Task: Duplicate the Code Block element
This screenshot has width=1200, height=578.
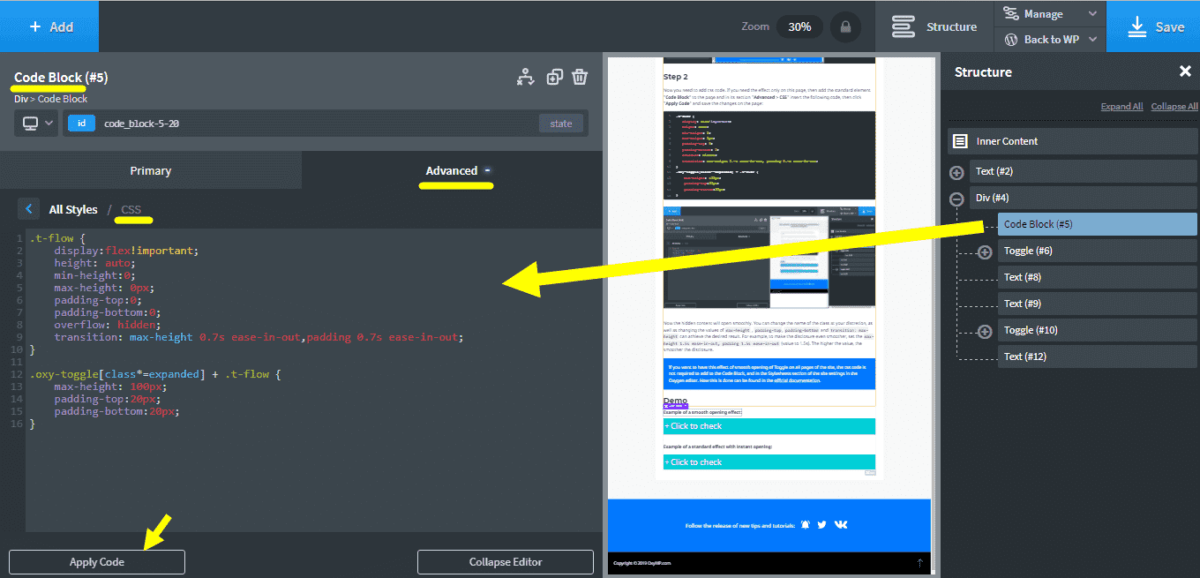Action: click(554, 77)
